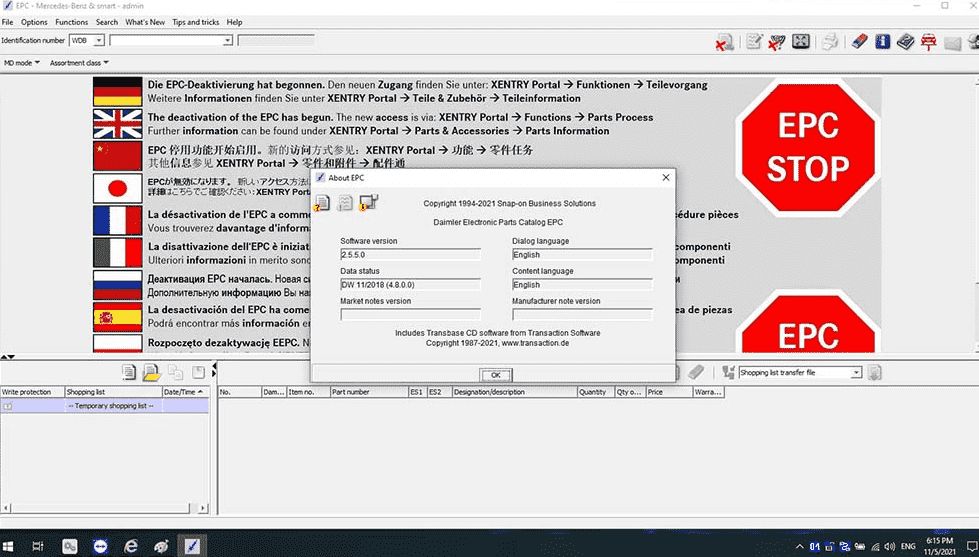Click the red X question mark toolbar icon
The height and width of the screenshot is (557, 979).
pos(777,42)
